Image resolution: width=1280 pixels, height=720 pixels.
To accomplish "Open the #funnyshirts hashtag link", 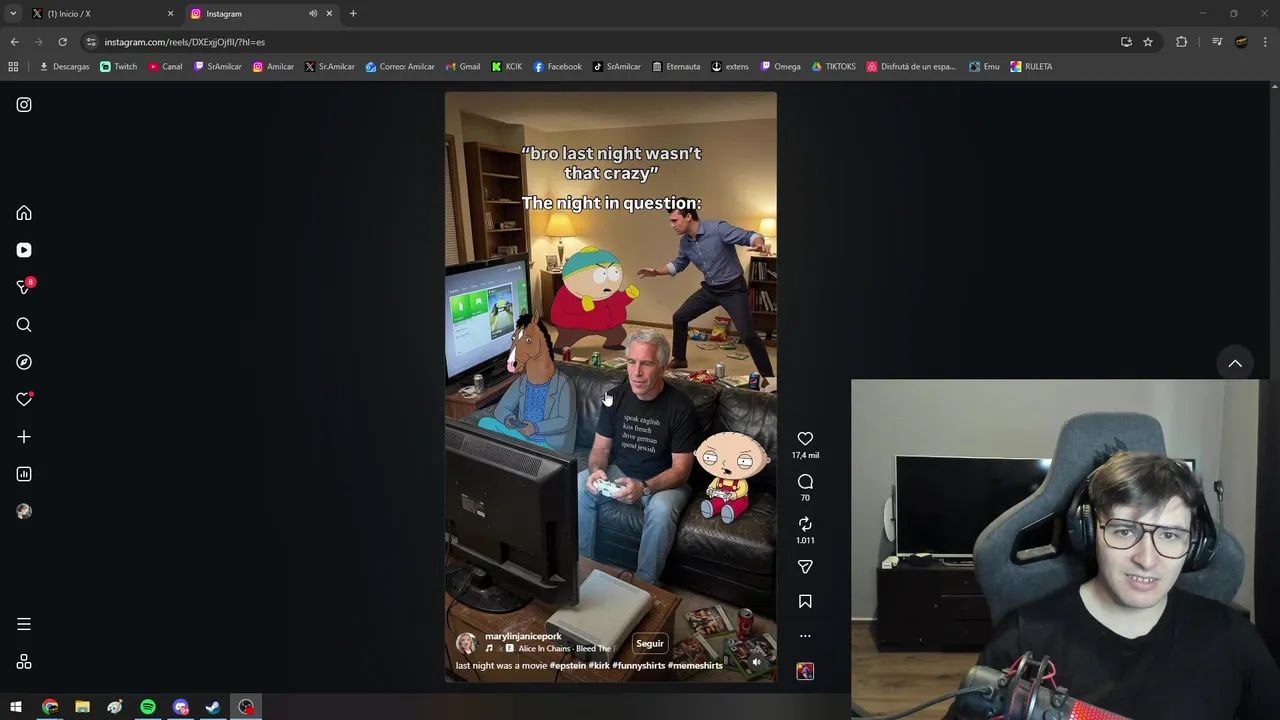I will pos(639,666).
